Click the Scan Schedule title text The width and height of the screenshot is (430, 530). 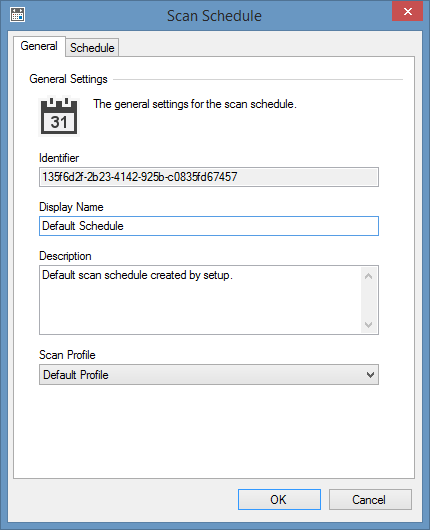tap(214, 16)
